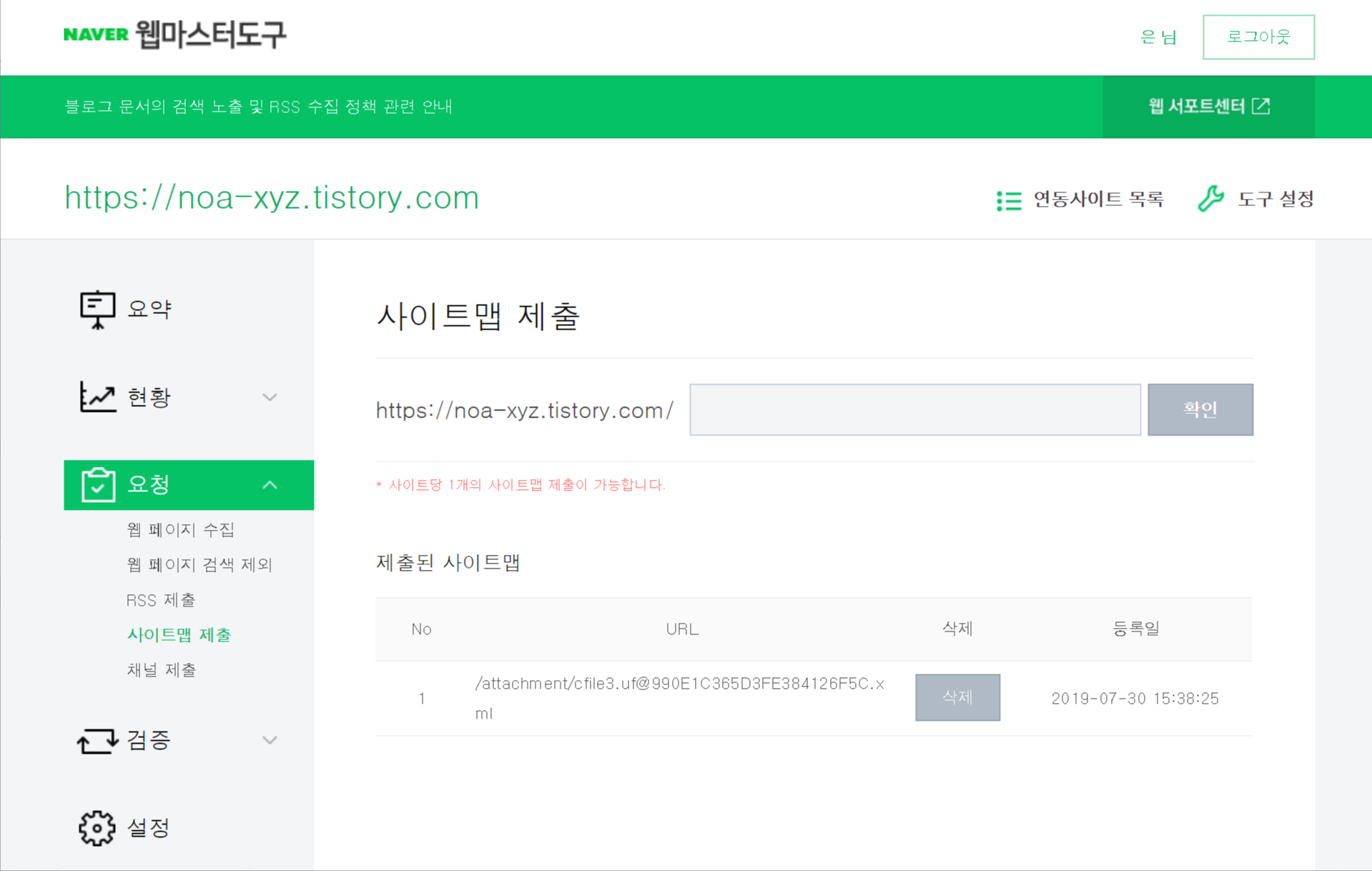The width and height of the screenshot is (1372, 871).
Task: Expand the 검증 menu chevron
Action: (270, 740)
